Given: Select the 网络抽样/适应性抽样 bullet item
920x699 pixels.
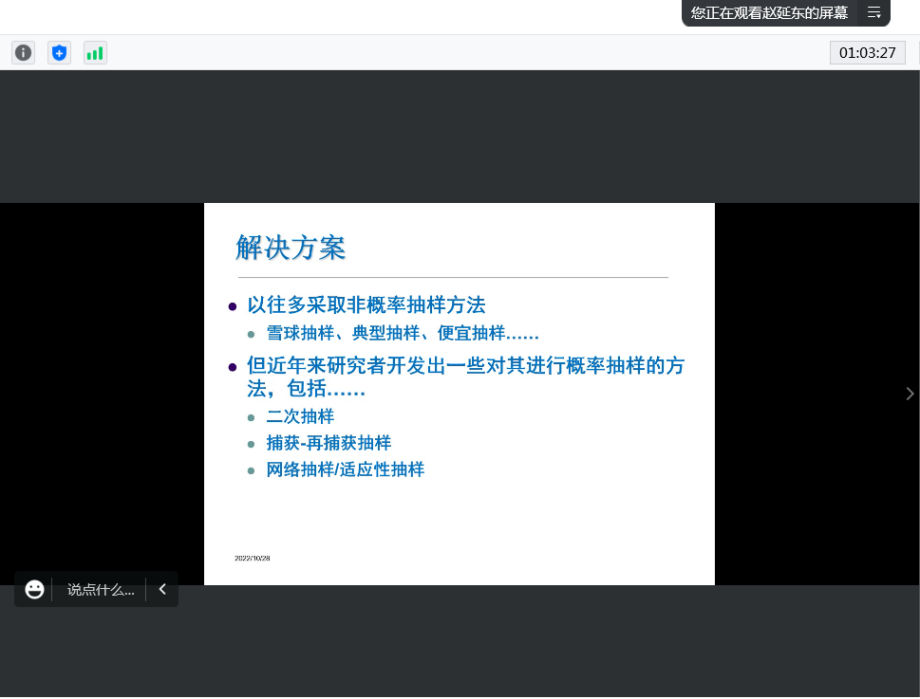Looking at the screenshot, I should (345, 469).
